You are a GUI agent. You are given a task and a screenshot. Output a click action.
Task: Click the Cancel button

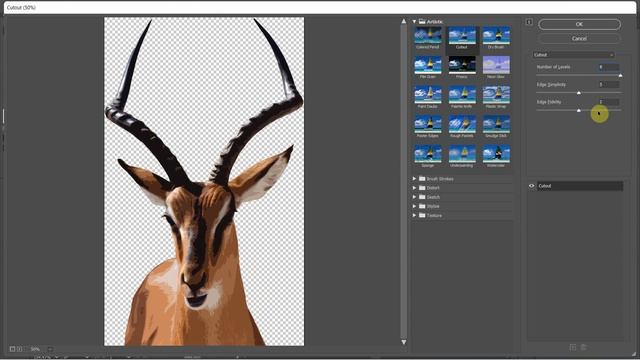[579, 38]
